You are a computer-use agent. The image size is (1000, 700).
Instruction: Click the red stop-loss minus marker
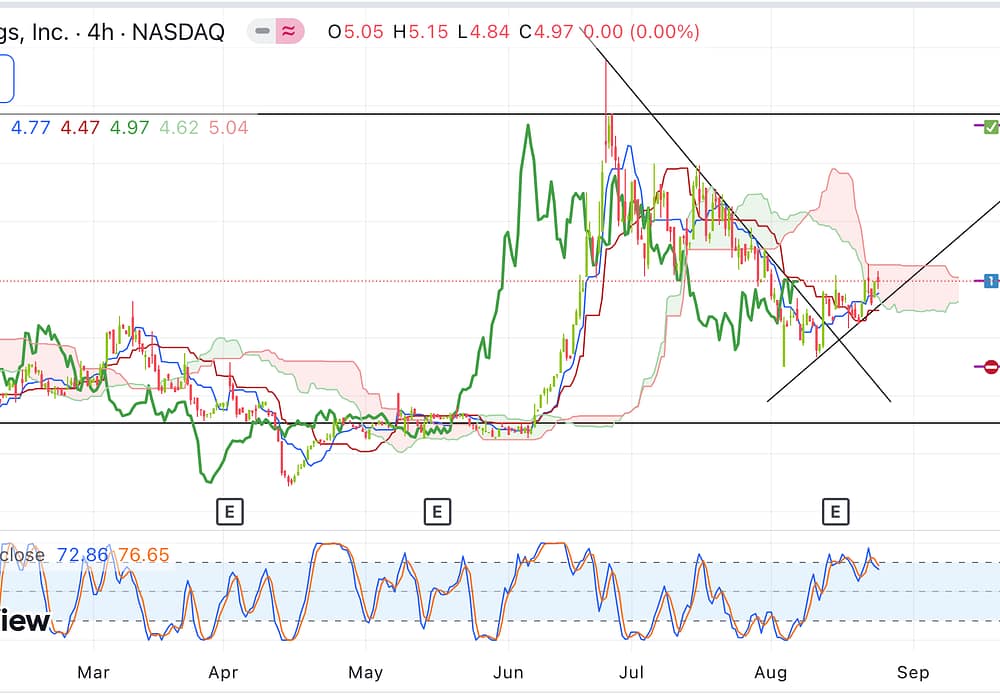(990, 367)
